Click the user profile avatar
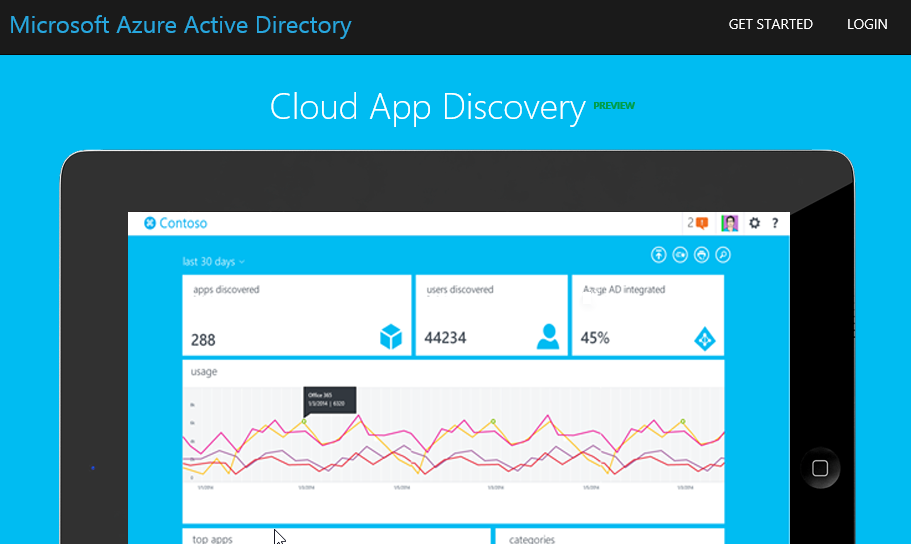Viewport: 911px width, 544px height. [729, 223]
